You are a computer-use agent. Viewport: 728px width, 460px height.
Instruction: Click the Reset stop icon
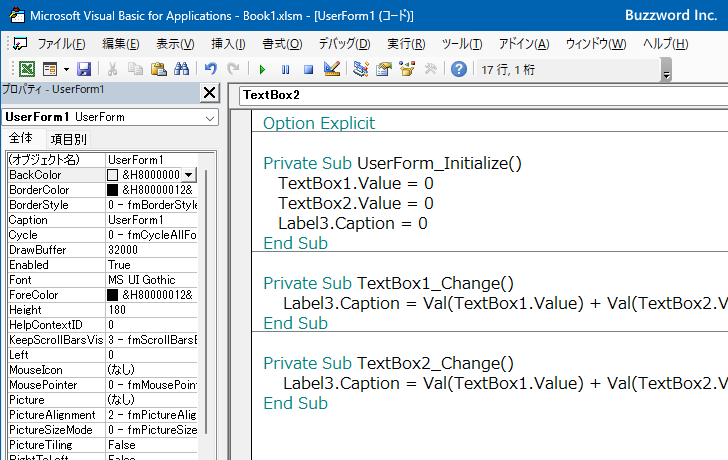308,70
